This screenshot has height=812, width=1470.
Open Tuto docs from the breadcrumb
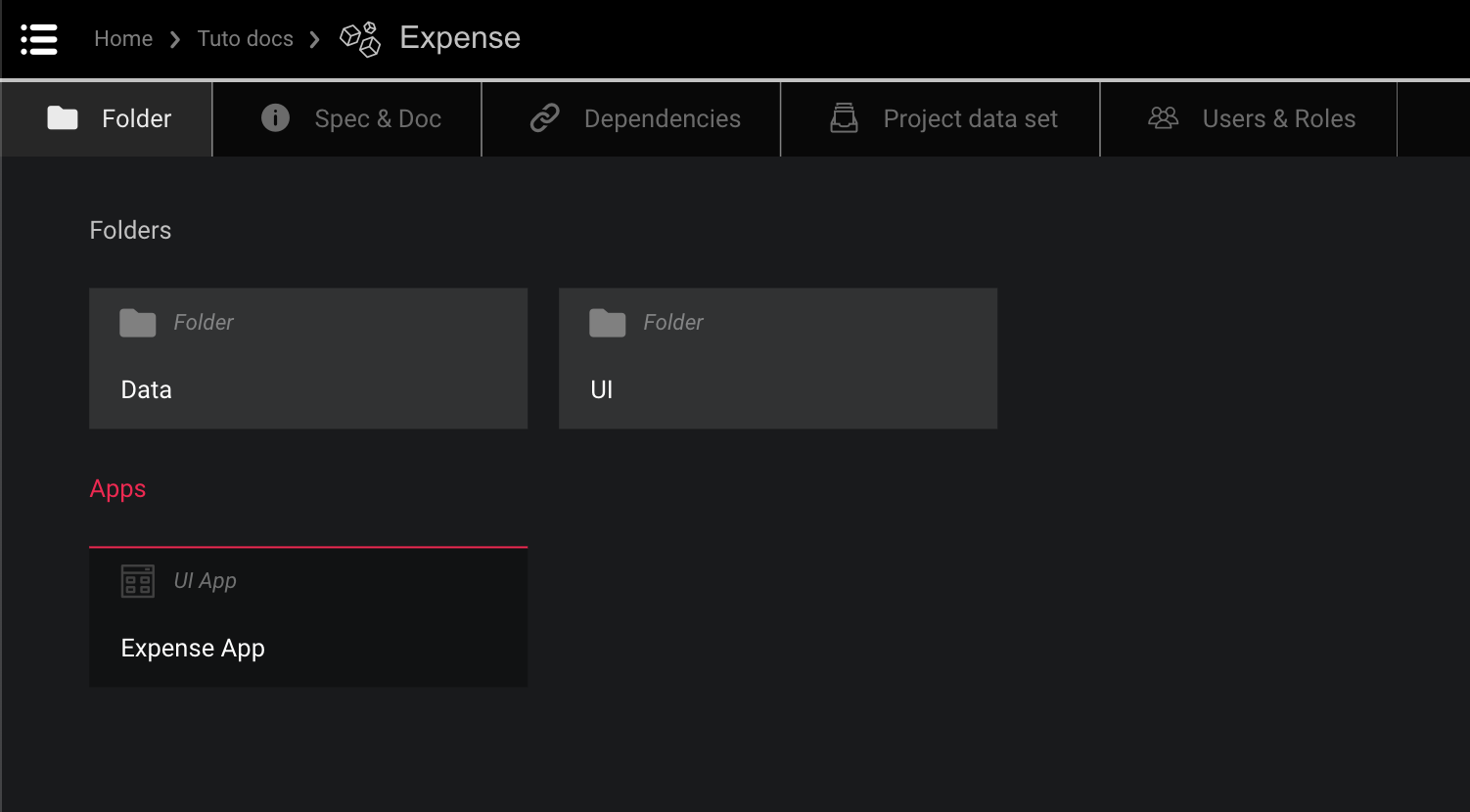(x=245, y=38)
